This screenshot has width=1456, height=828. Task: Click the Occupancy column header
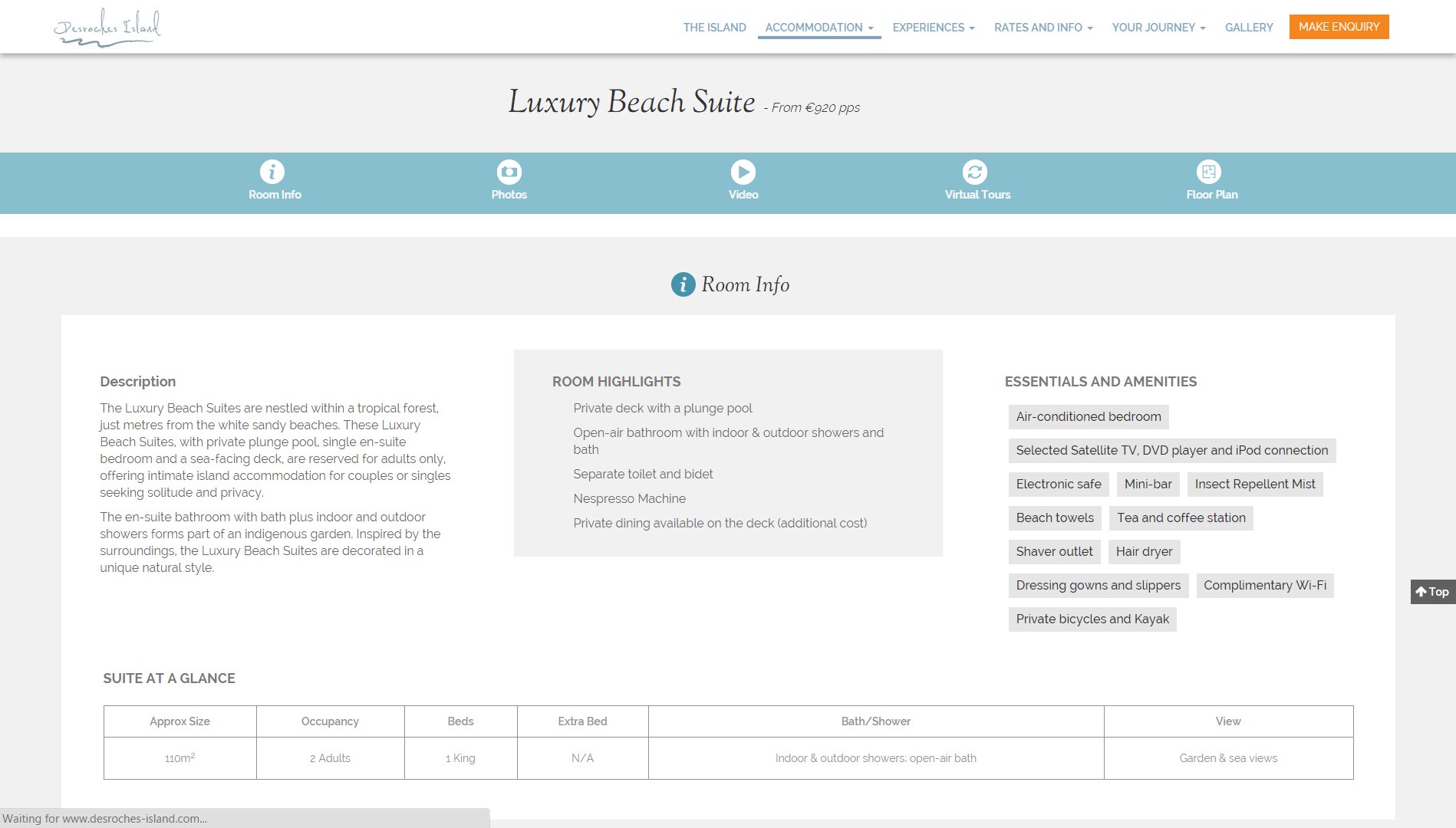[330, 721]
